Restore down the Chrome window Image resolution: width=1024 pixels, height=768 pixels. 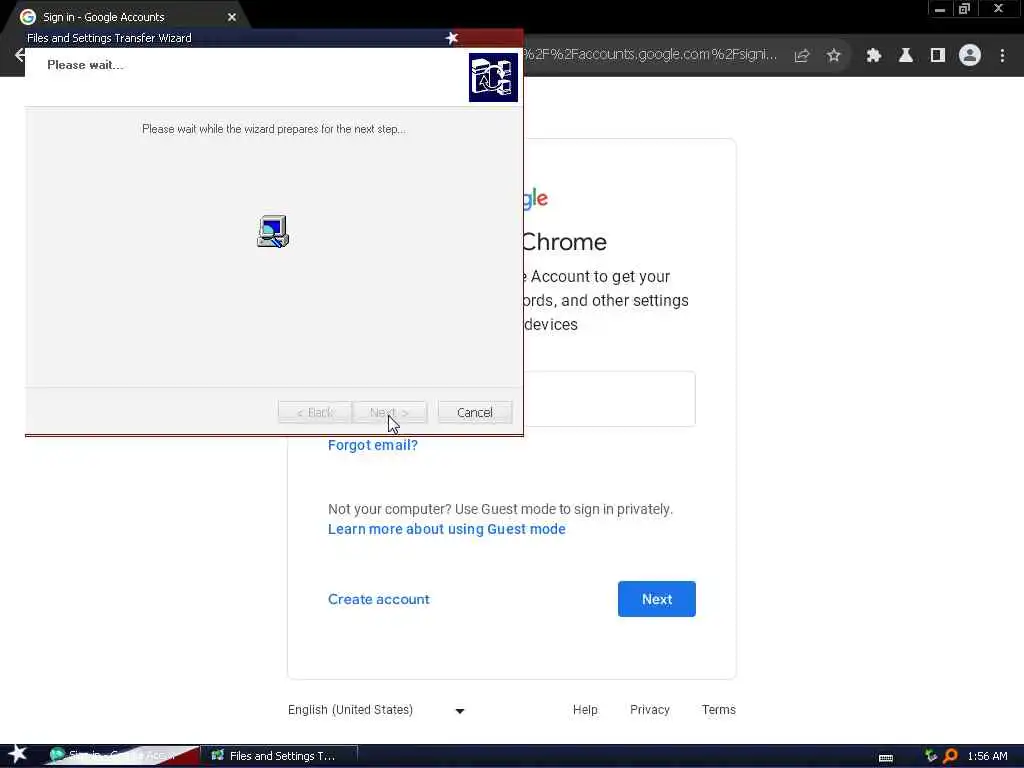pyautogui.click(x=965, y=9)
